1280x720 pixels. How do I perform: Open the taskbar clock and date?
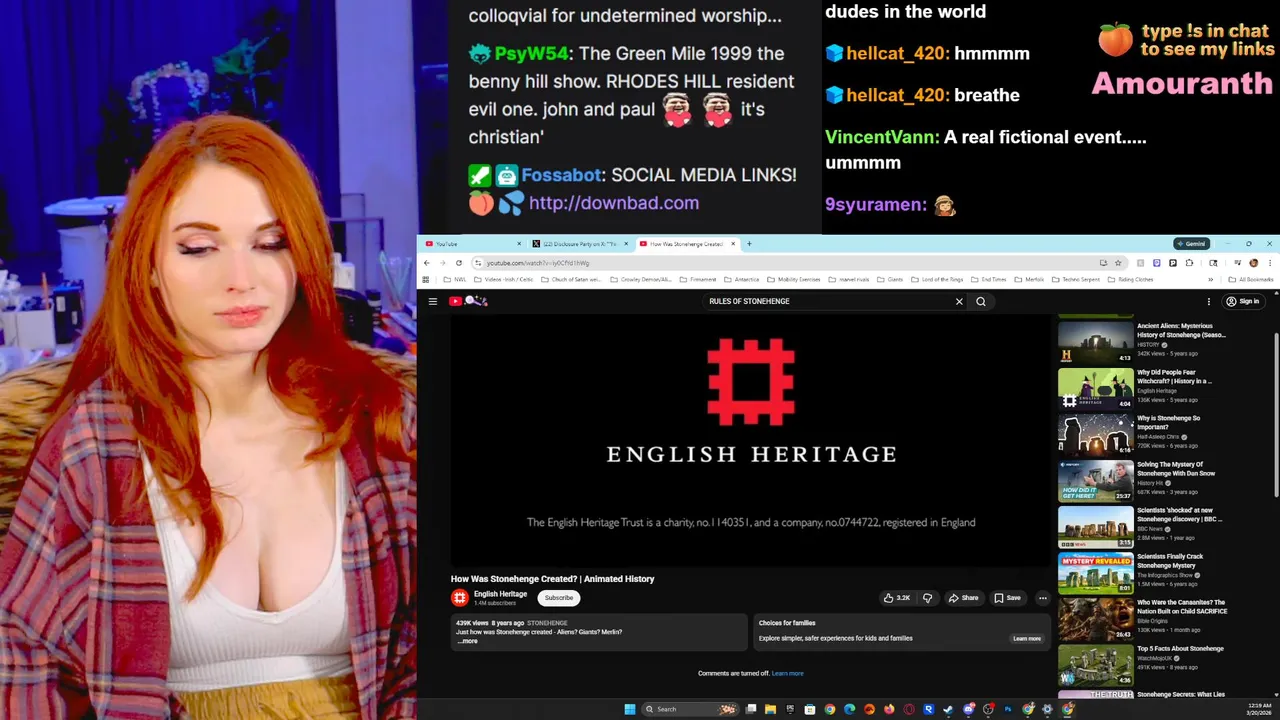[x=1259, y=709]
